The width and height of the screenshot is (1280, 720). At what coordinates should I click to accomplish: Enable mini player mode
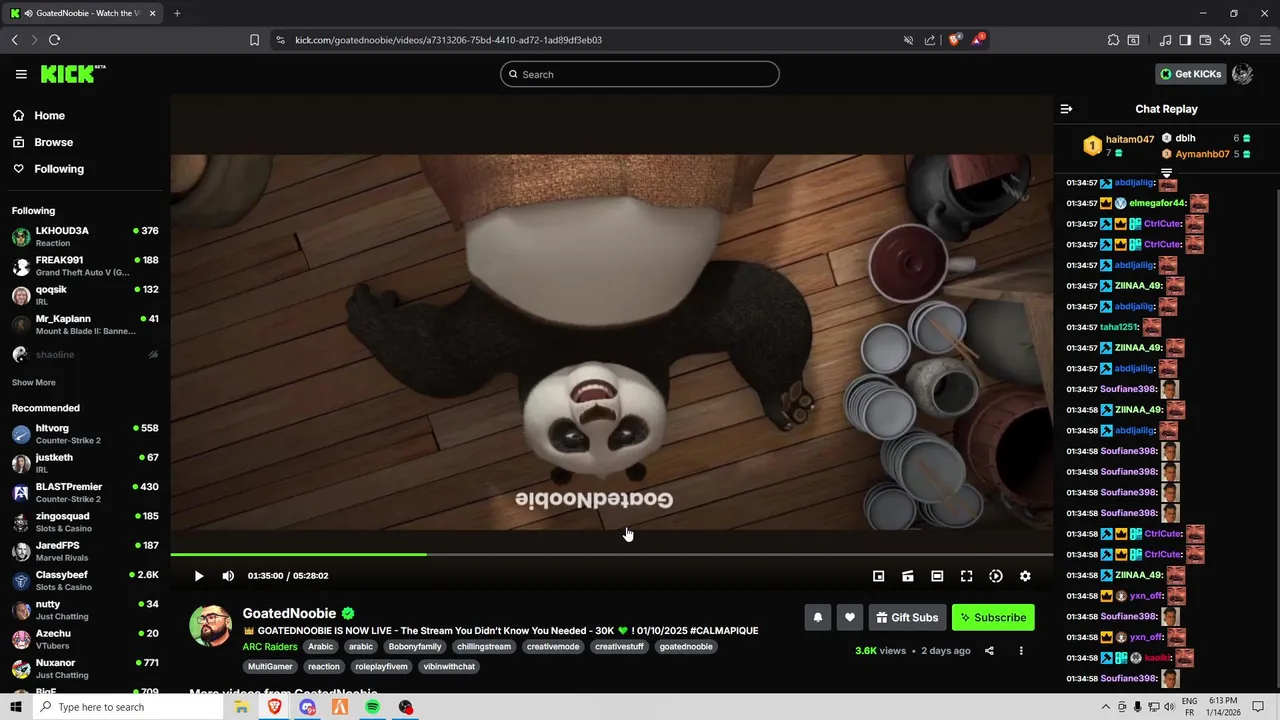(x=878, y=576)
